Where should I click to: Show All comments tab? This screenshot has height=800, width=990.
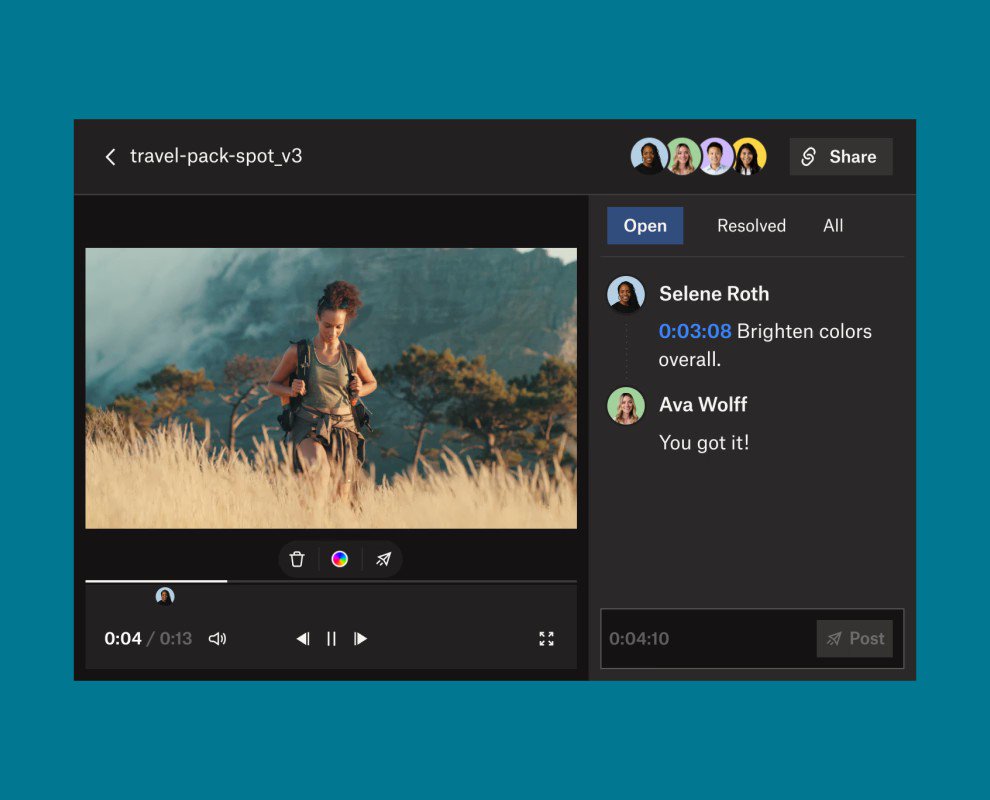click(x=833, y=225)
